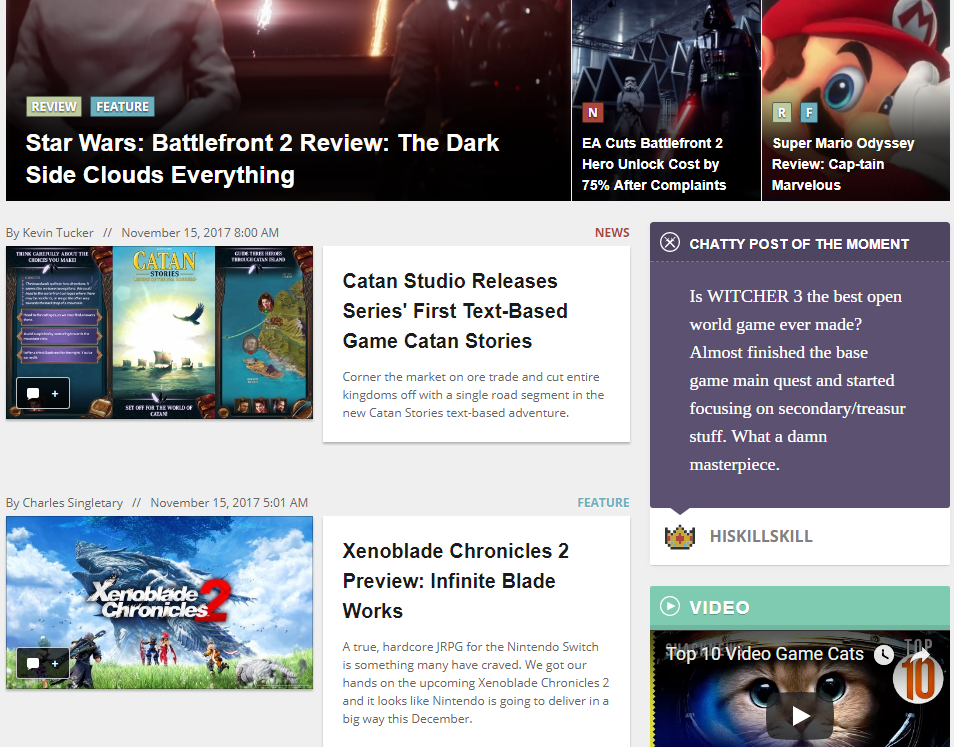Click the VIDEO section header label
Viewport: 954px width, 747px height.
pyautogui.click(x=719, y=607)
